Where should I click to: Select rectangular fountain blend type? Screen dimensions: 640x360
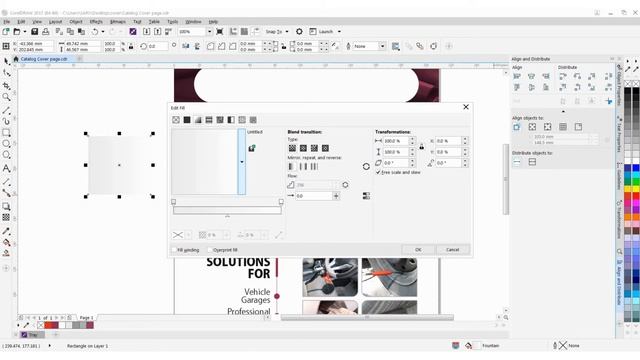[325, 148]
